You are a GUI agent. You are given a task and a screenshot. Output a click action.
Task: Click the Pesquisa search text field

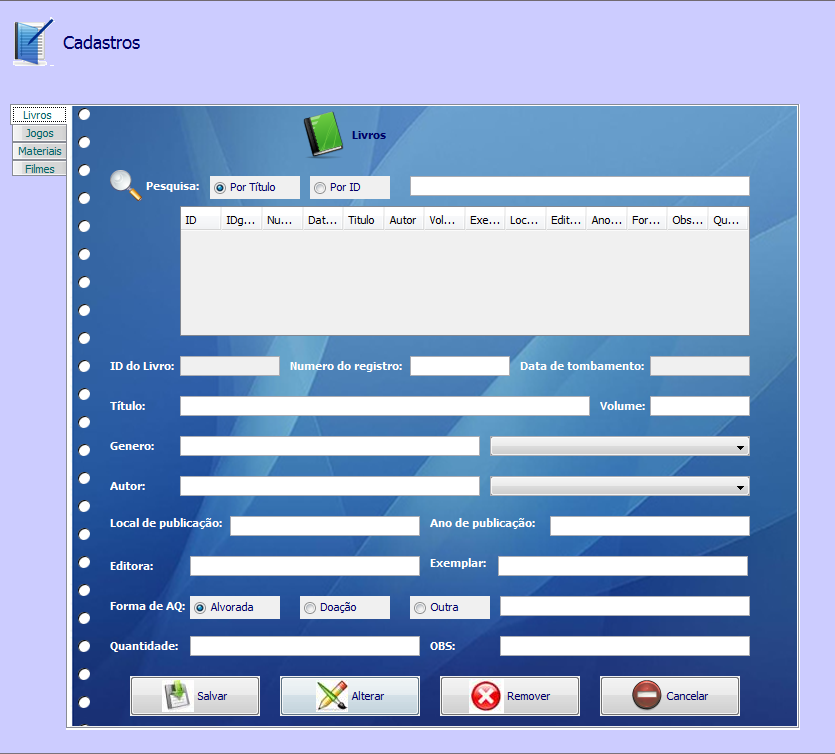(579, 186)
